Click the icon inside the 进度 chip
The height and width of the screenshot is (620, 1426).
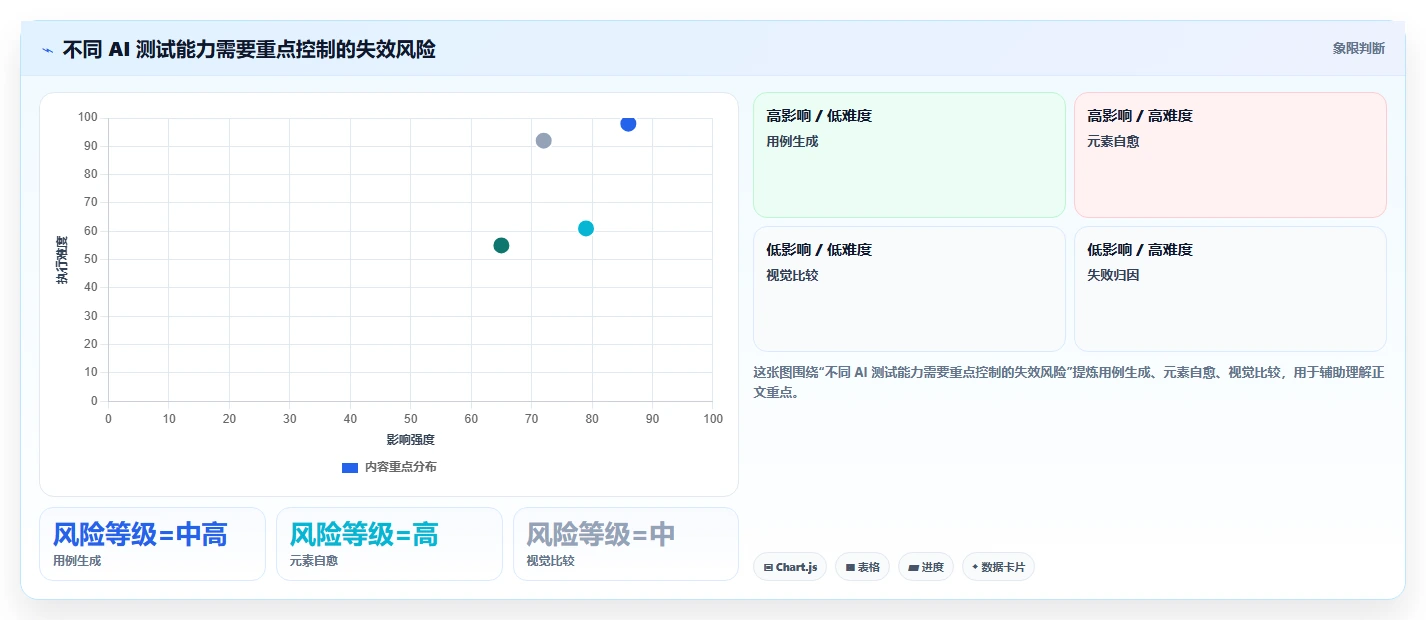(913, 567)
